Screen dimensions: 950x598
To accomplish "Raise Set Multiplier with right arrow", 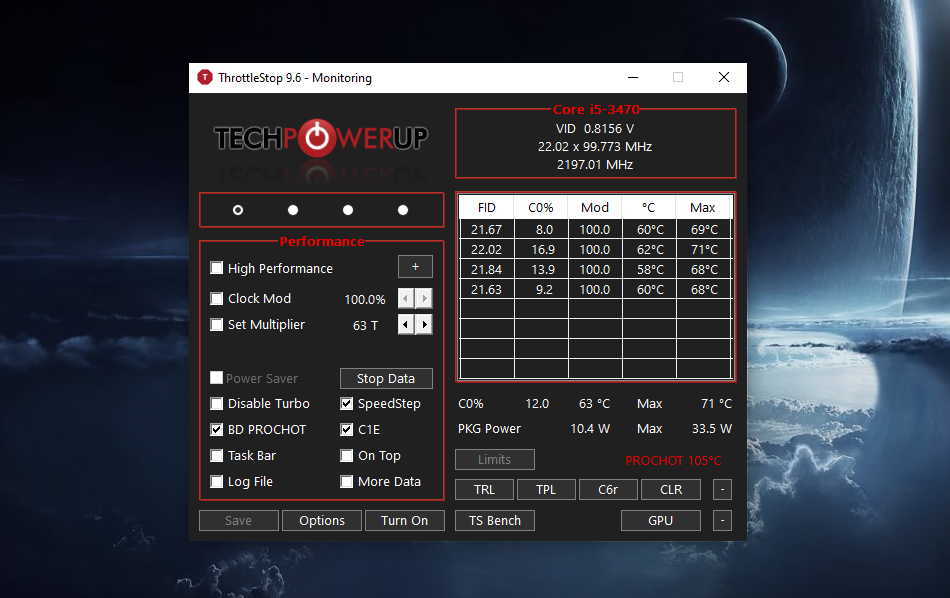I will click(x=424, y=325).
